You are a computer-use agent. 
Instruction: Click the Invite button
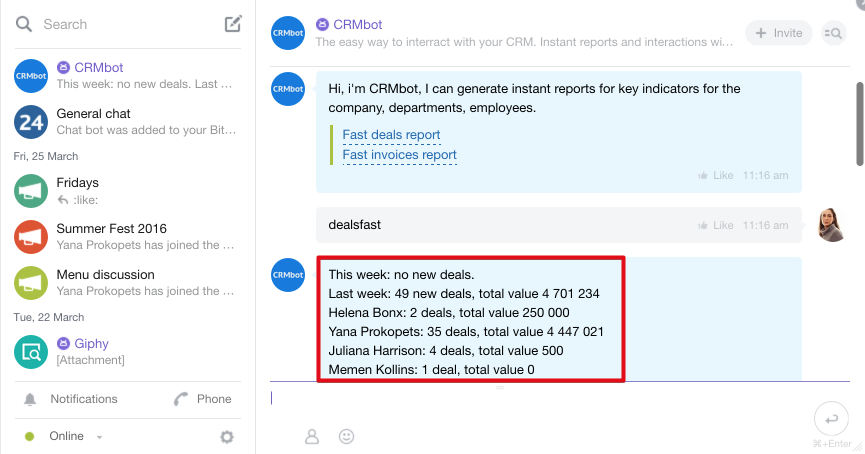click(778, 33)
